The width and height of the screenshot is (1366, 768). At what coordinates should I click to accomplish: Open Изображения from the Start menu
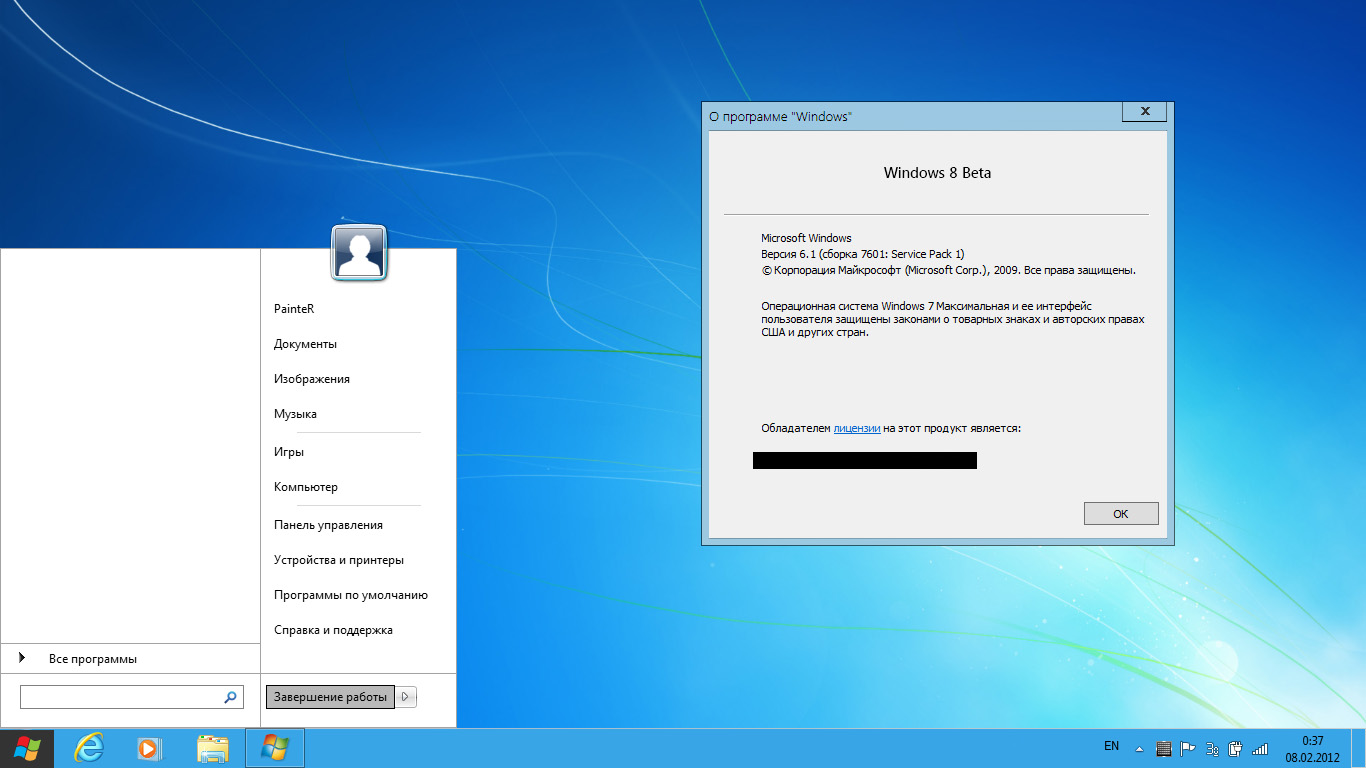click(x=312, y=379)
